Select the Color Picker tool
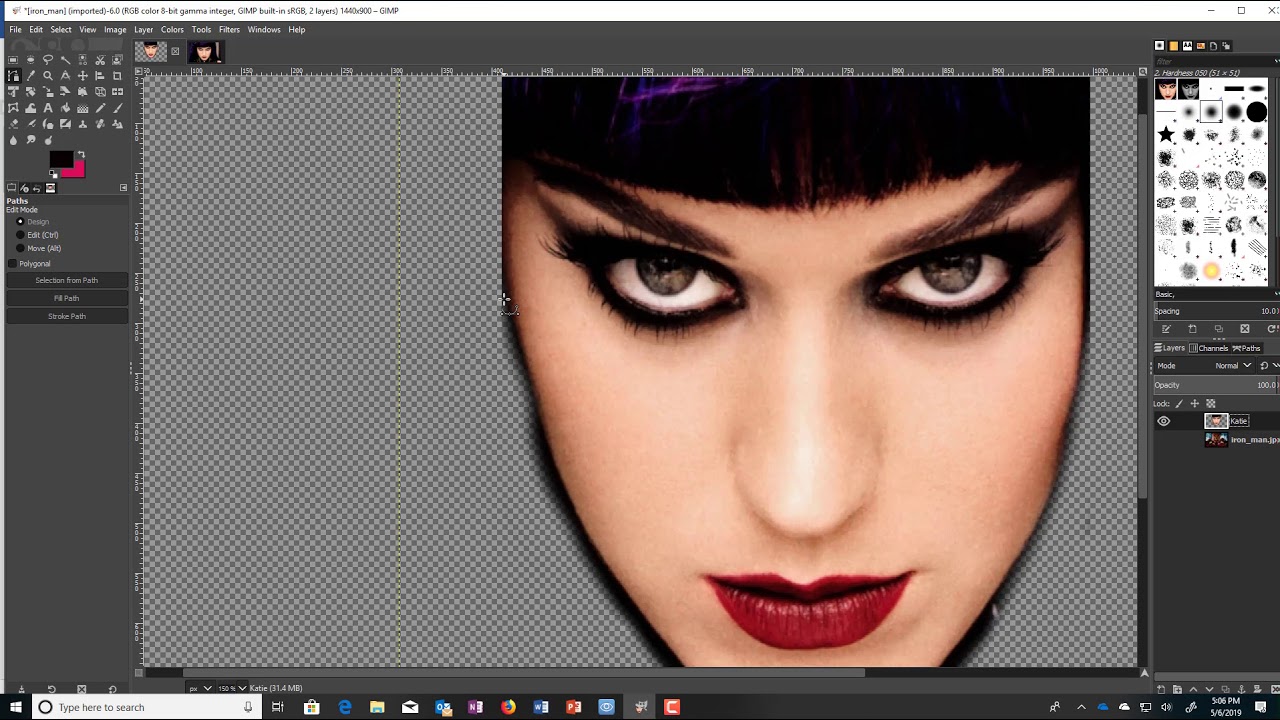1280x720 pixels. pyautogui.click(x=31, y=76)
